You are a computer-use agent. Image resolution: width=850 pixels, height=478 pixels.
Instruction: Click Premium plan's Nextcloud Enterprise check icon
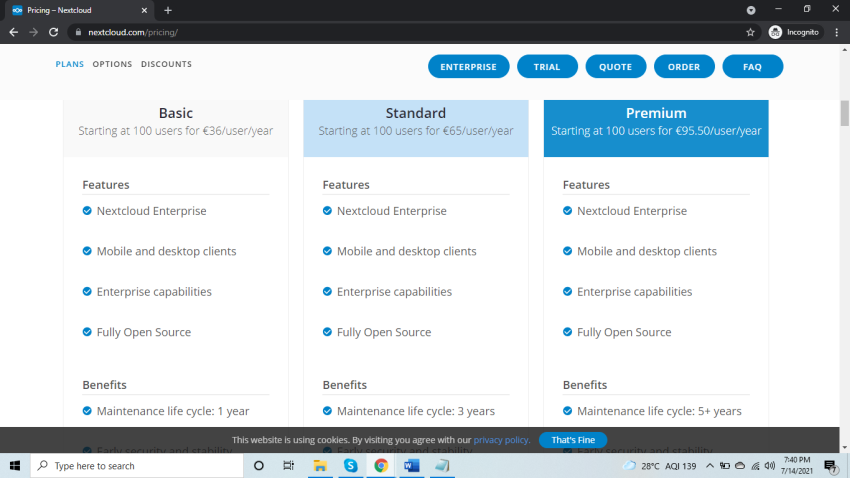[567, 210]
